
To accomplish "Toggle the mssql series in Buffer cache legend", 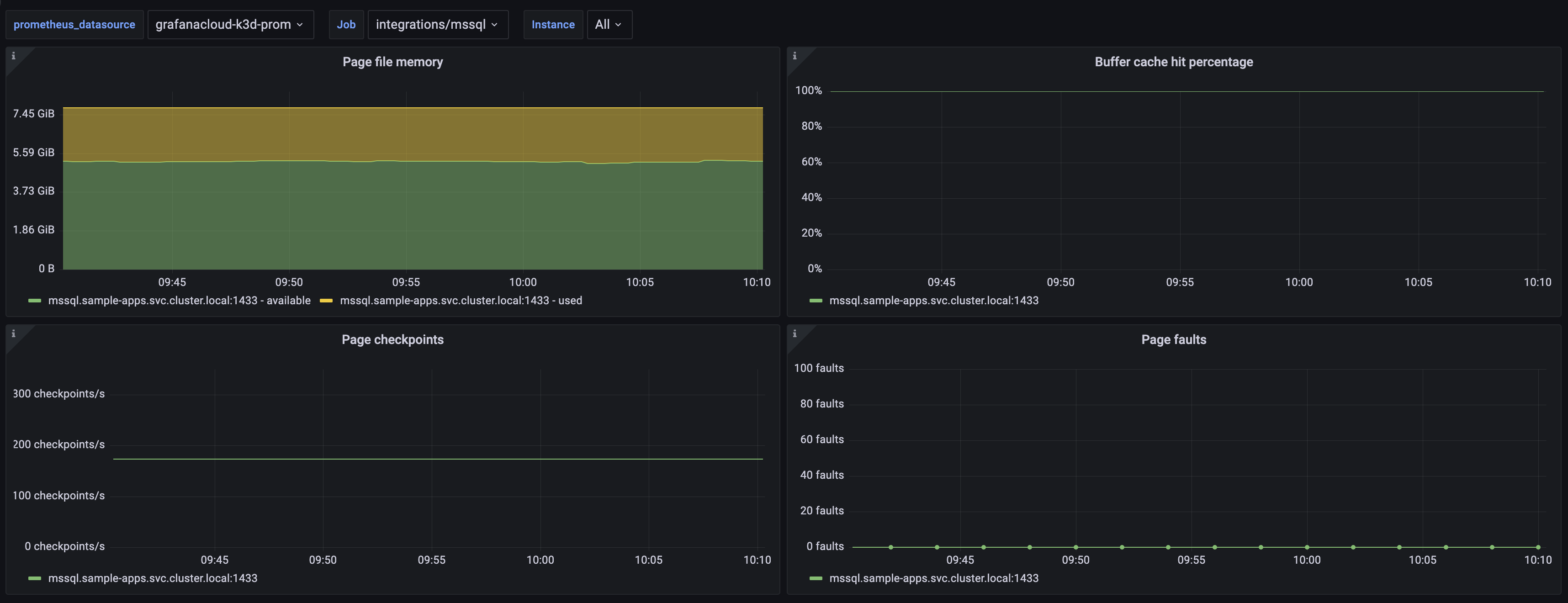I will (x=934, y=300).
